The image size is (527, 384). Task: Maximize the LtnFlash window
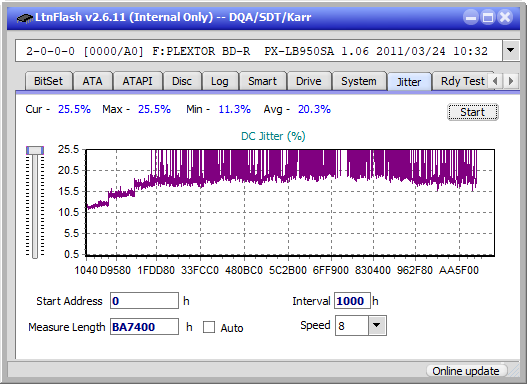[488, 17]
